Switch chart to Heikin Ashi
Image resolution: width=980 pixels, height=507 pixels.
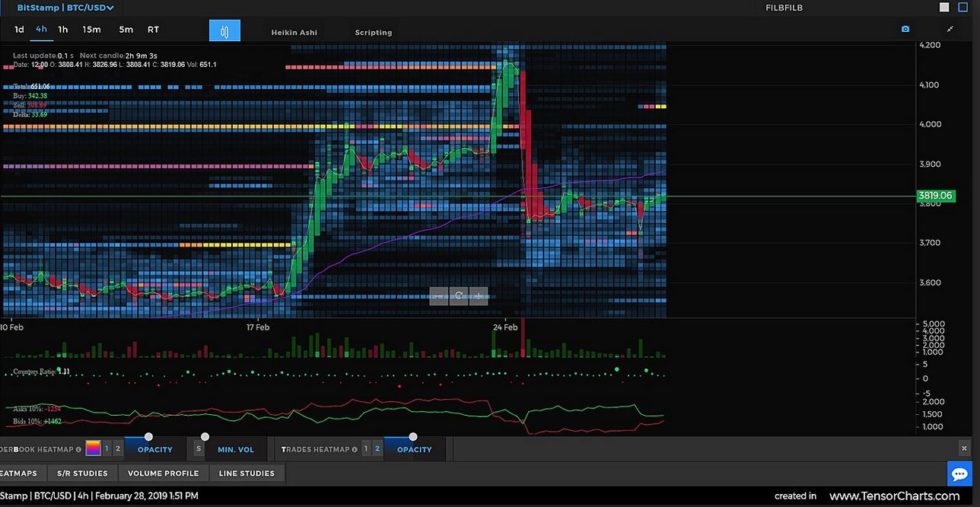click(294, 33)
